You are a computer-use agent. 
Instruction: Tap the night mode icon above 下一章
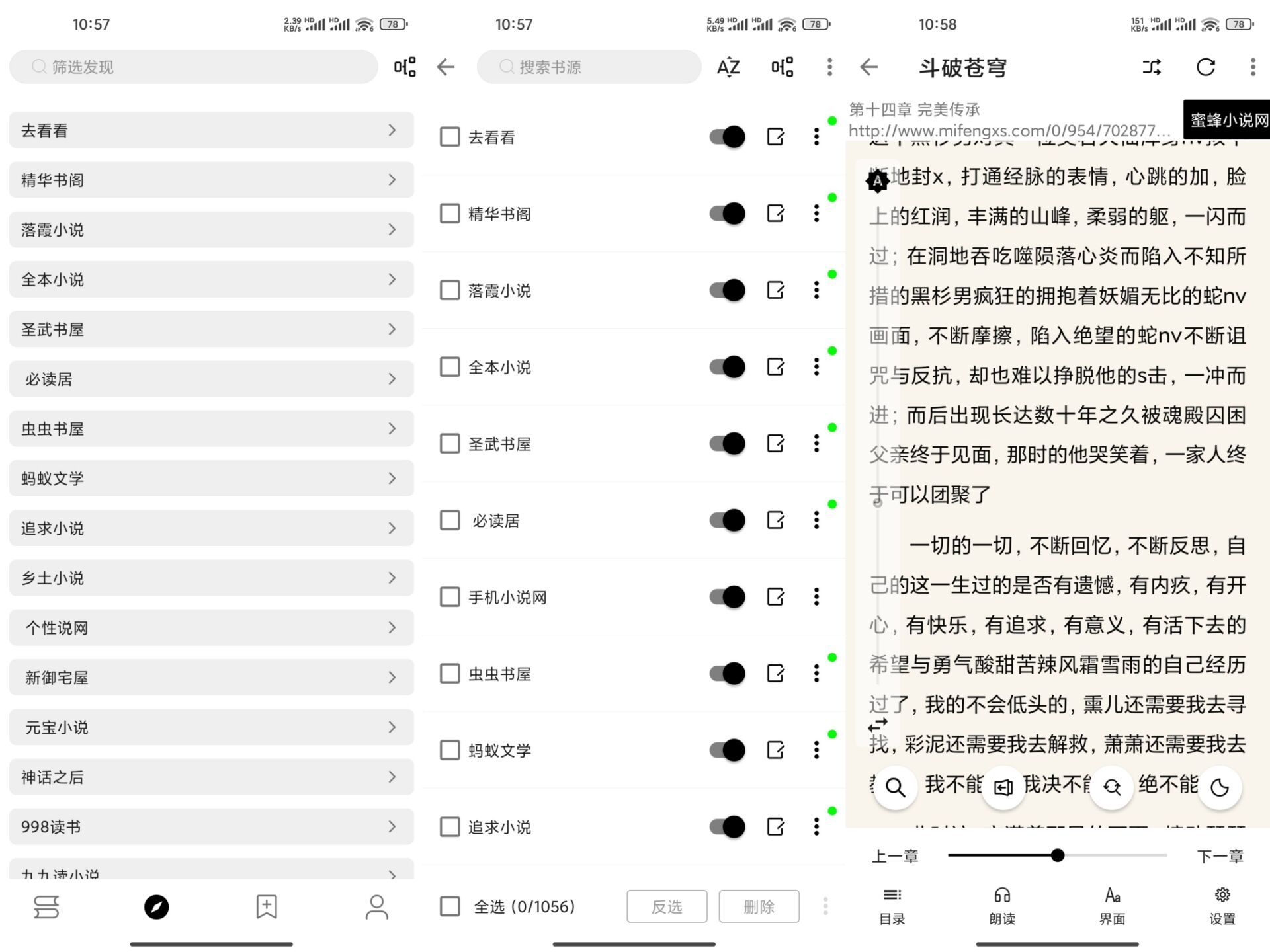1219,787
